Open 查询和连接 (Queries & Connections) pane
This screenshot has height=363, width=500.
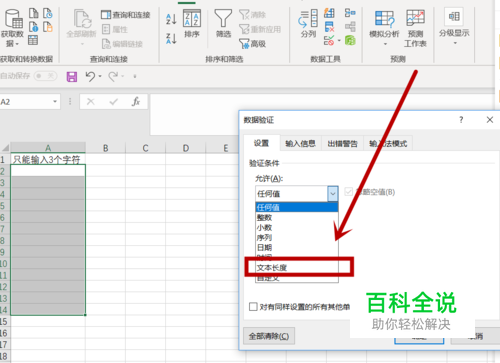pyautogui.click(x=125, y=15)
